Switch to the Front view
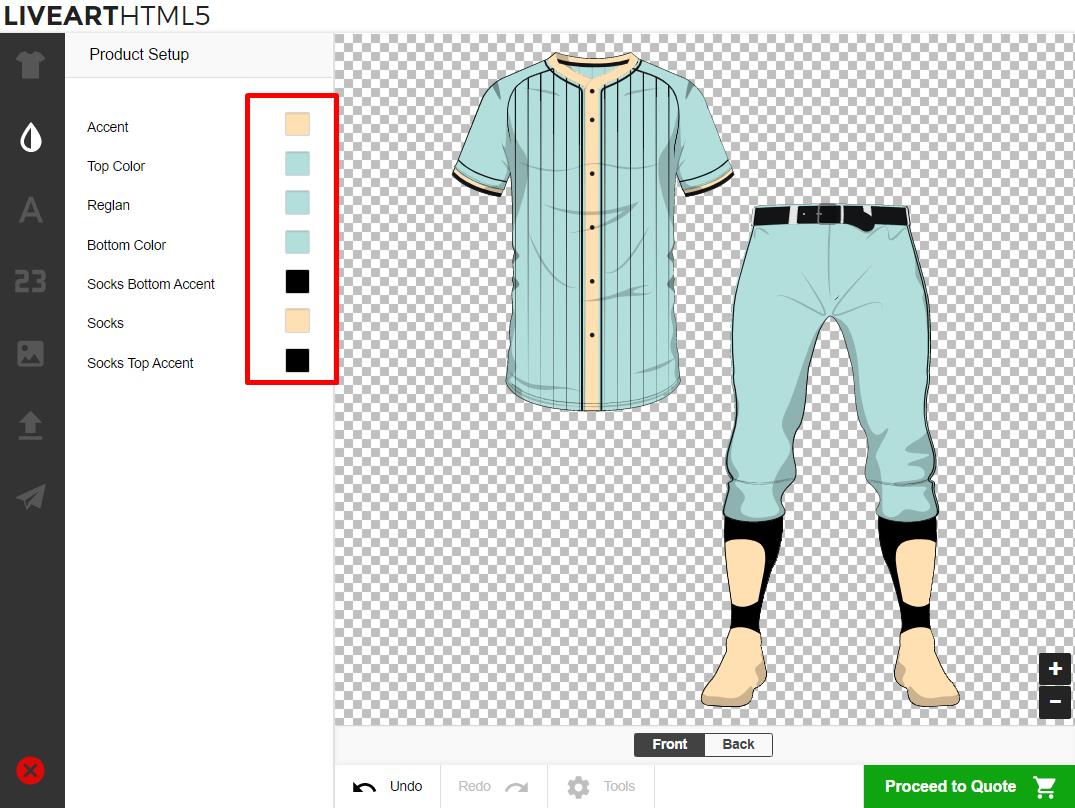Image resolution: width=1075 pixels, height=808 pixels. tap(669, 744)
